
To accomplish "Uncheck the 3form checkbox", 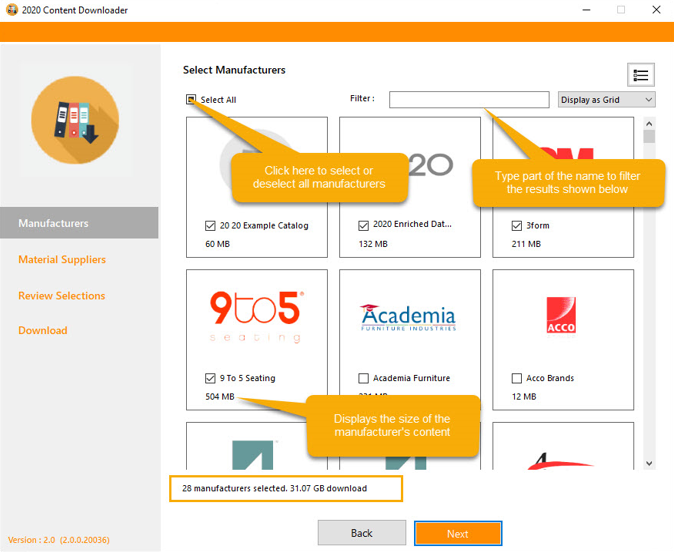I will click(x=516, y=226).
